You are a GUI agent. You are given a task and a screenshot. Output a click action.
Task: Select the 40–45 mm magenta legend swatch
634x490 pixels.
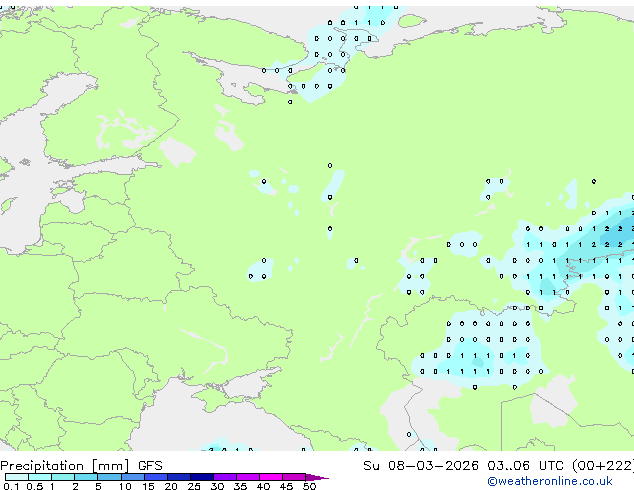click(x=271, y=477)
